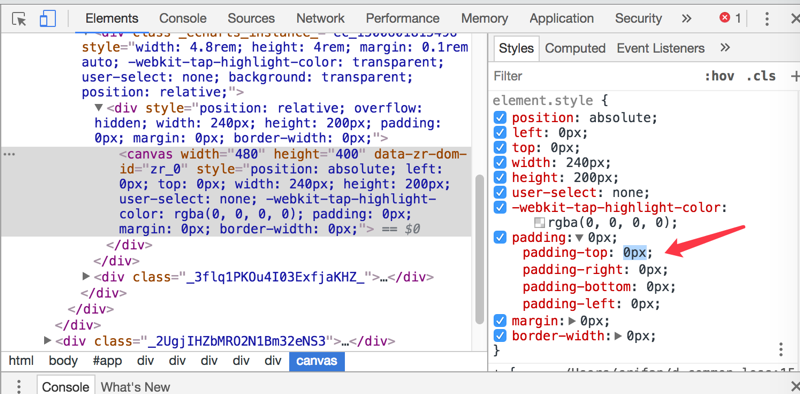Select the canvas element row in DOM tree
This screenshot has height=394, width=800.
(x=236, y=191)
